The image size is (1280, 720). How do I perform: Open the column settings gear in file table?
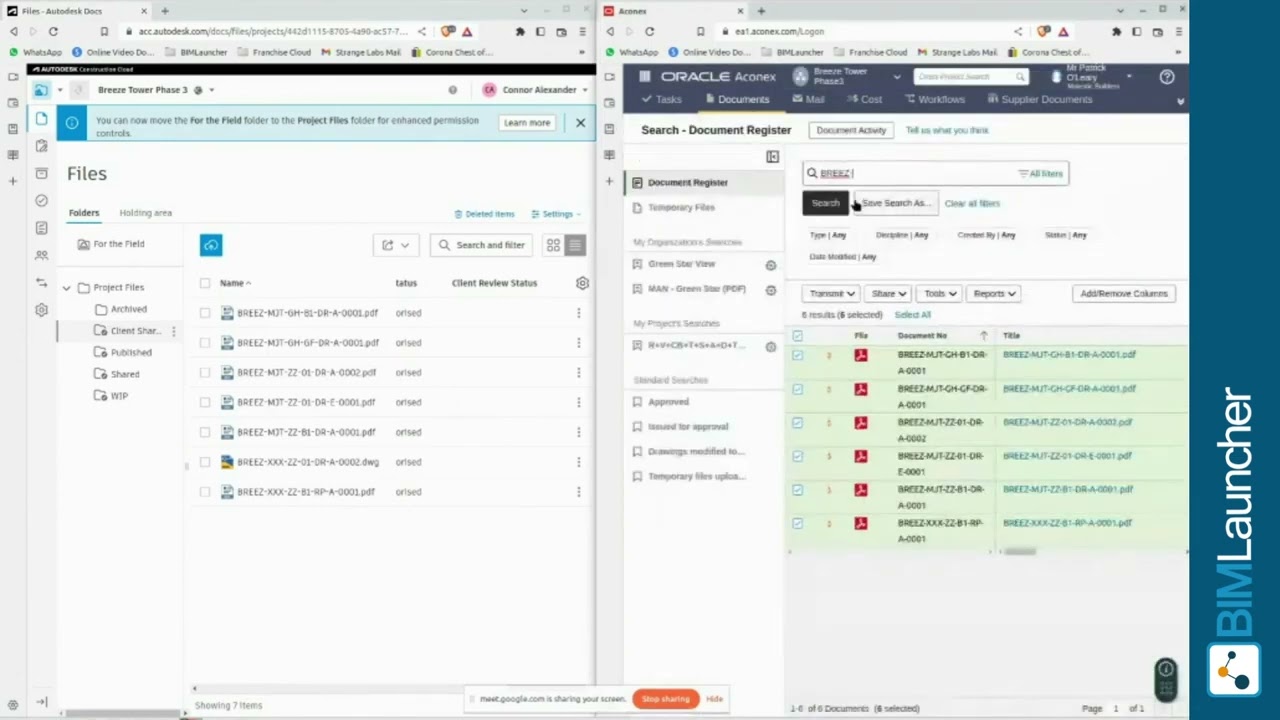[x=582, y=283]
